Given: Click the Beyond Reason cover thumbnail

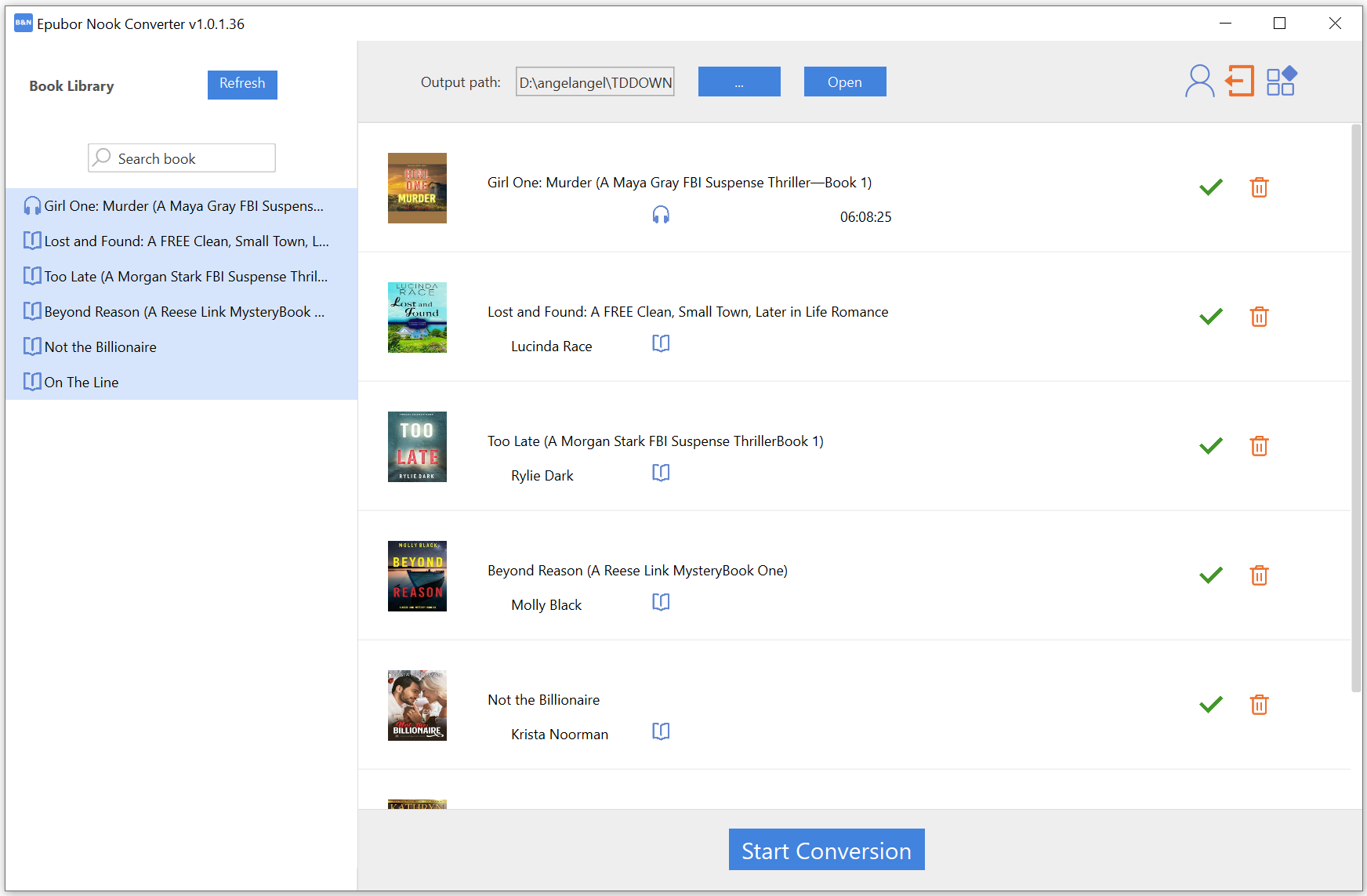Looking at the screenshot, I should click(x=417, y=576).
